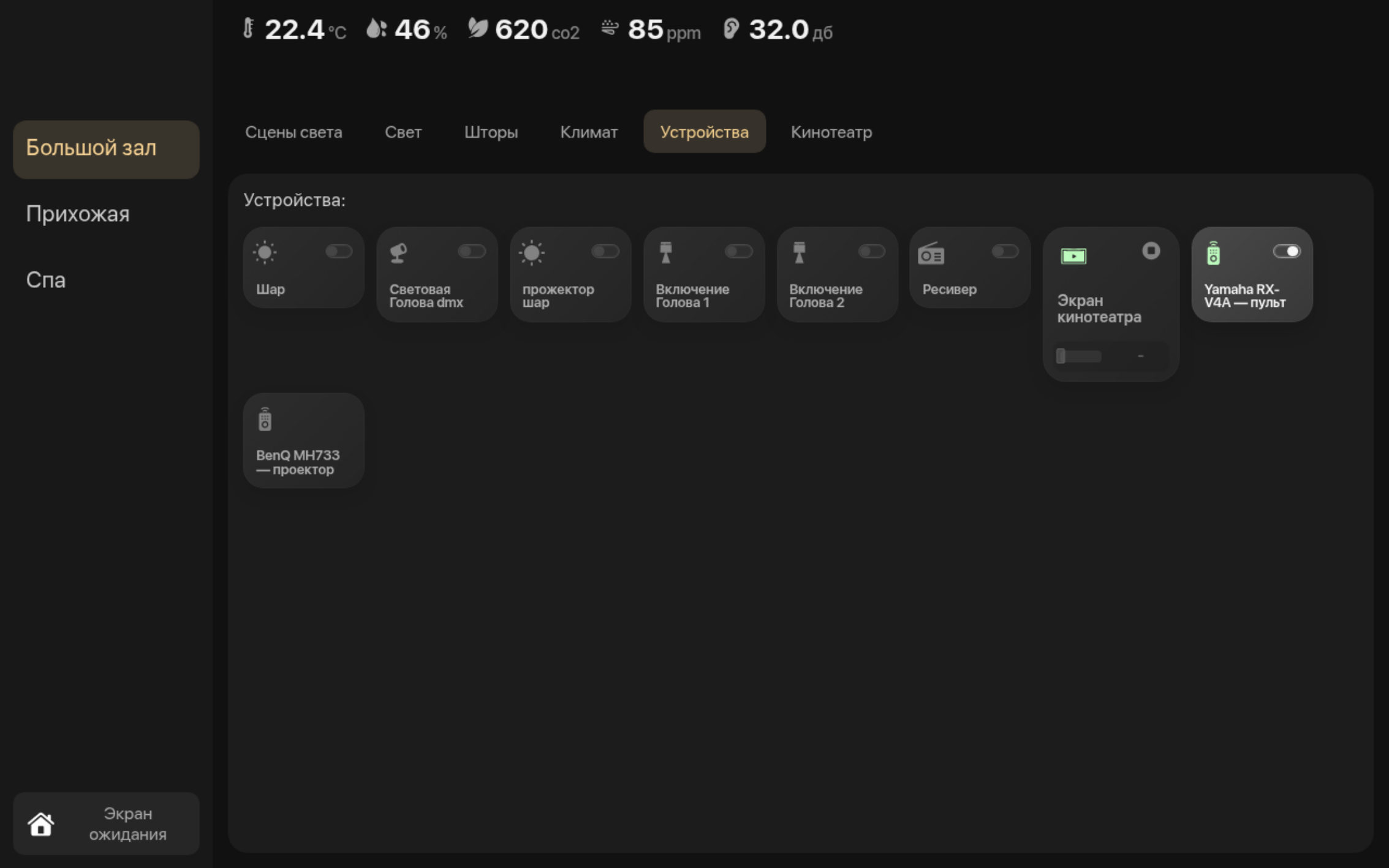
Task: Click the sun icon on the Шар card
Action: [265, 252]
